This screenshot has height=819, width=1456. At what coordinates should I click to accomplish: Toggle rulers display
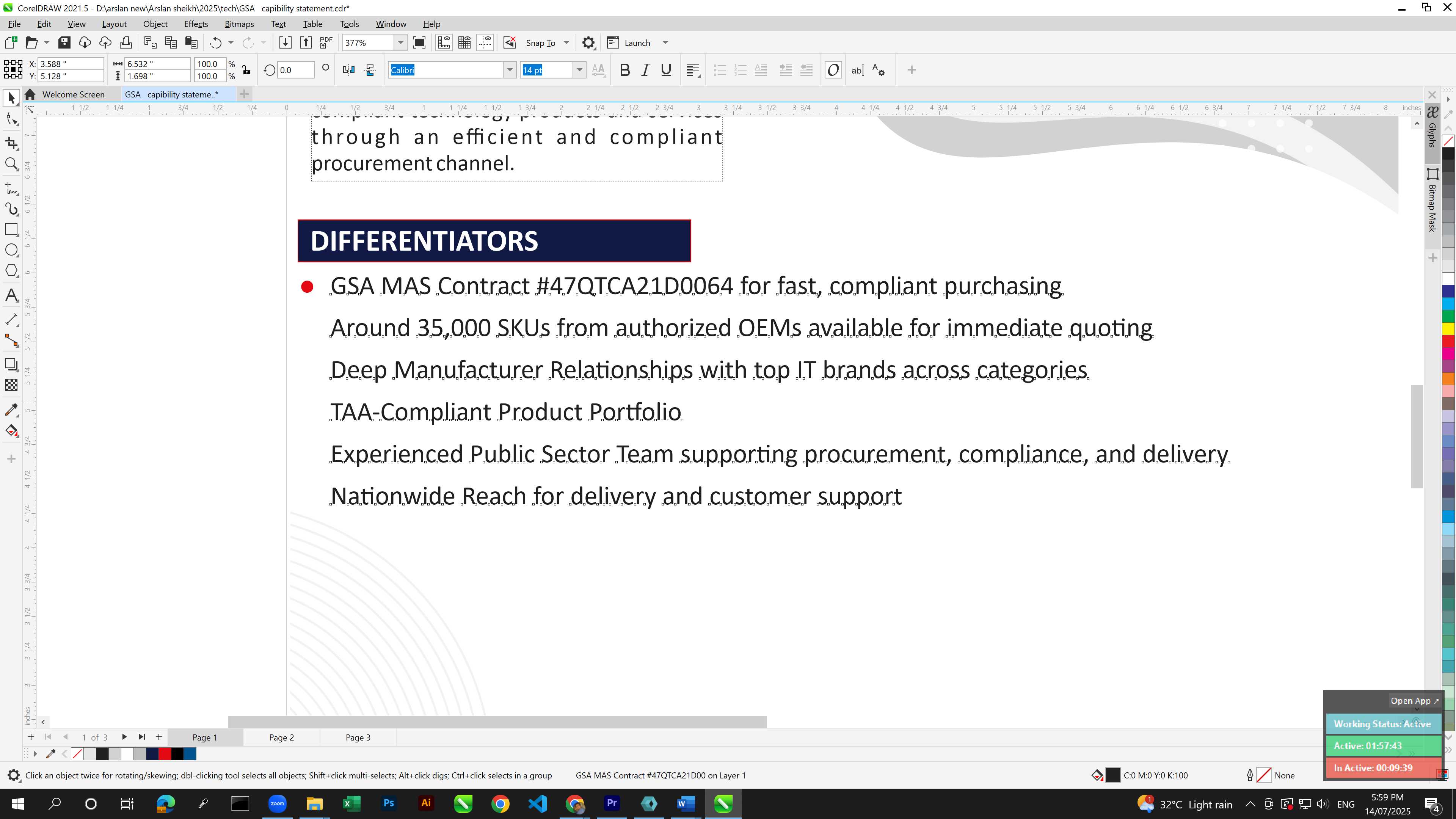[444, 42]
